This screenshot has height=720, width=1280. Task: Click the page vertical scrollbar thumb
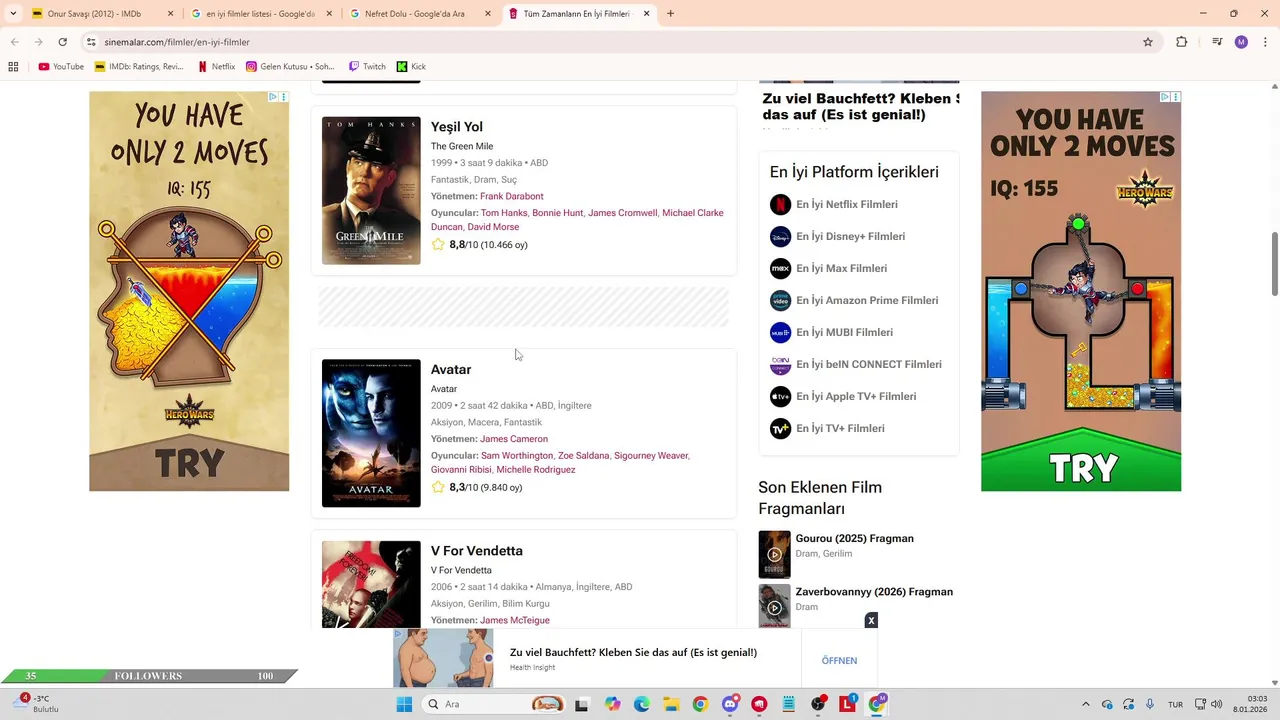coord(1274,264)
